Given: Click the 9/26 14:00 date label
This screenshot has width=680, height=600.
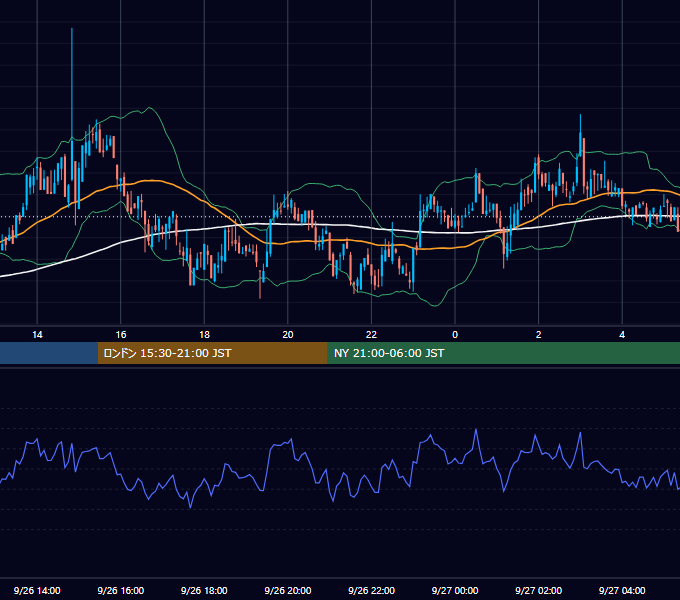Looking at the screenshot, I should click(x=37, y=590).
